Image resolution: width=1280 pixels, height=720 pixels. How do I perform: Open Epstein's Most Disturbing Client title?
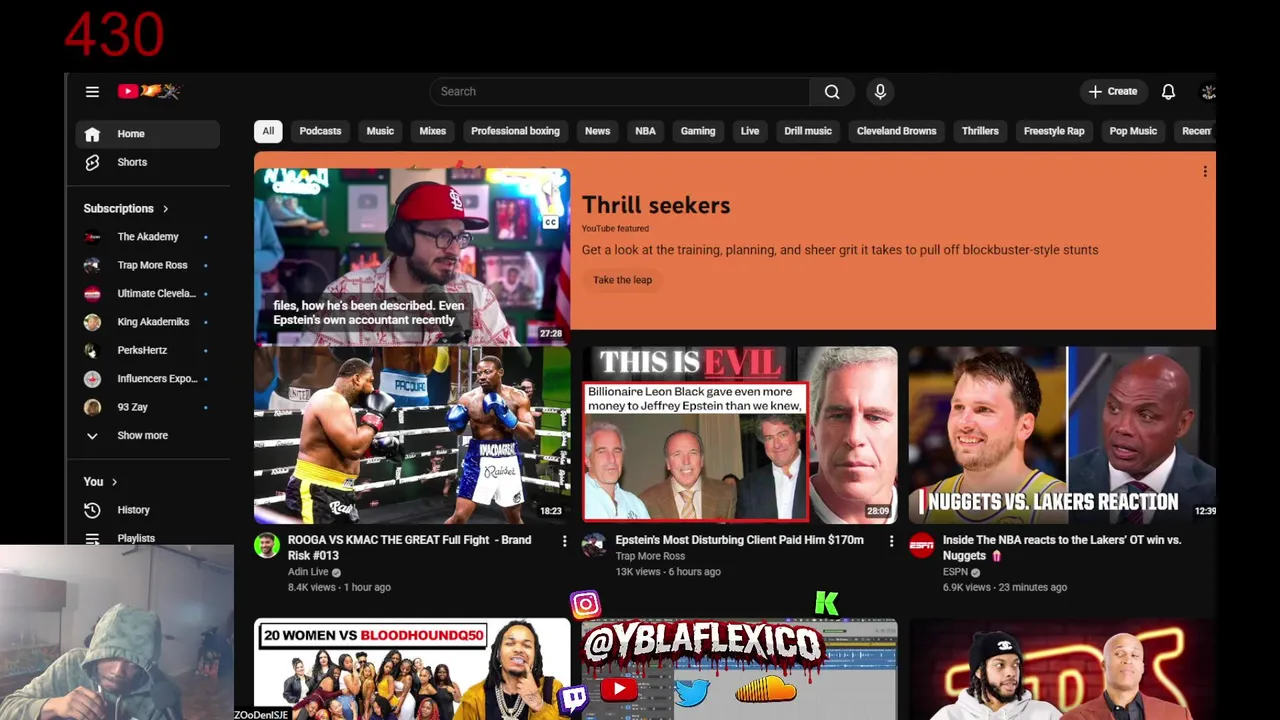point(739,540)
